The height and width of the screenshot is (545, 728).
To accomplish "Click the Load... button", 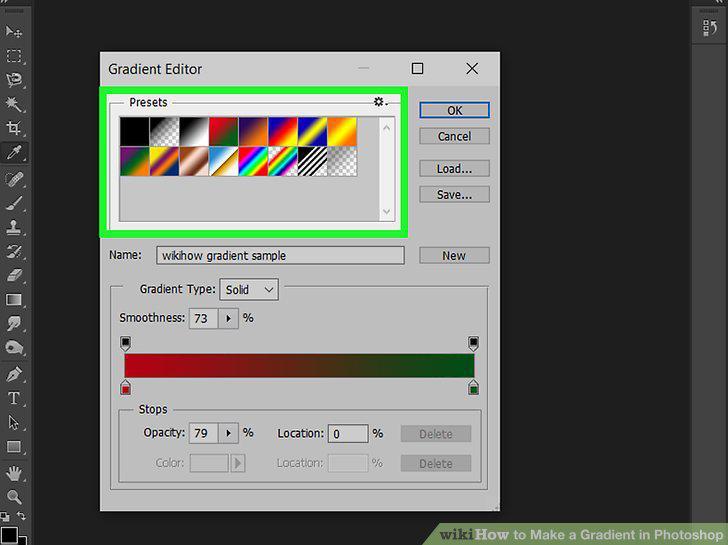I will pyautogui.click(x=455, y=169).
